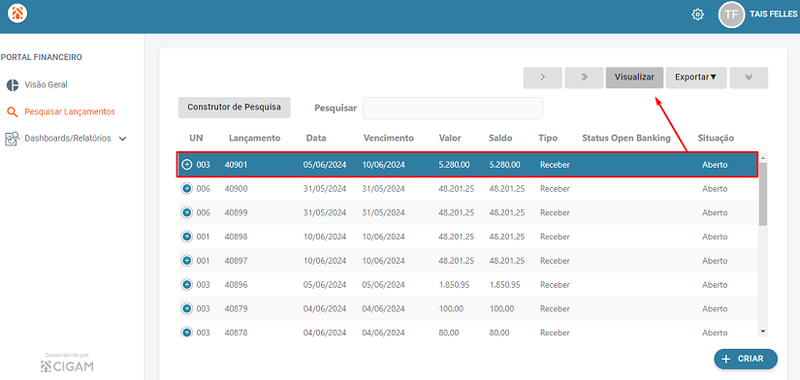Open the settings gear icon
The height and width of the screenshot is (380, 800).
pos(697,14)
